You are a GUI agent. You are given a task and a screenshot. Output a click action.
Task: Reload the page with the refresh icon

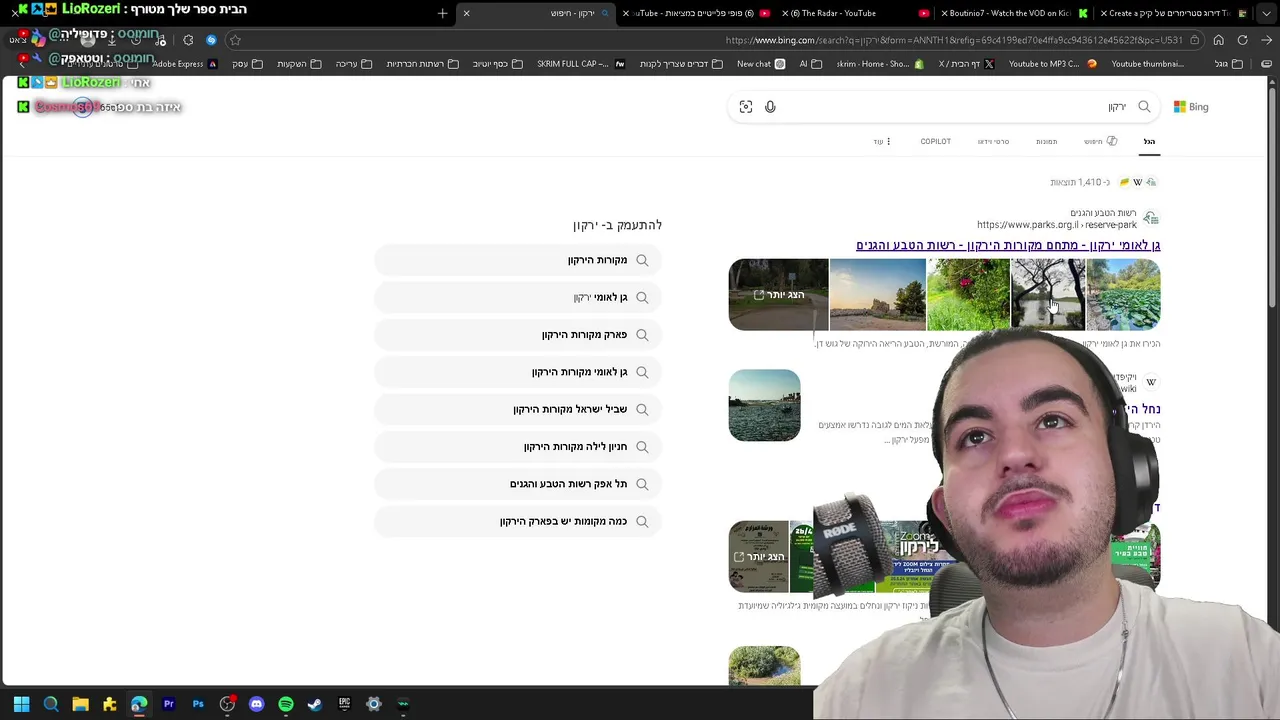[1242, 40]
